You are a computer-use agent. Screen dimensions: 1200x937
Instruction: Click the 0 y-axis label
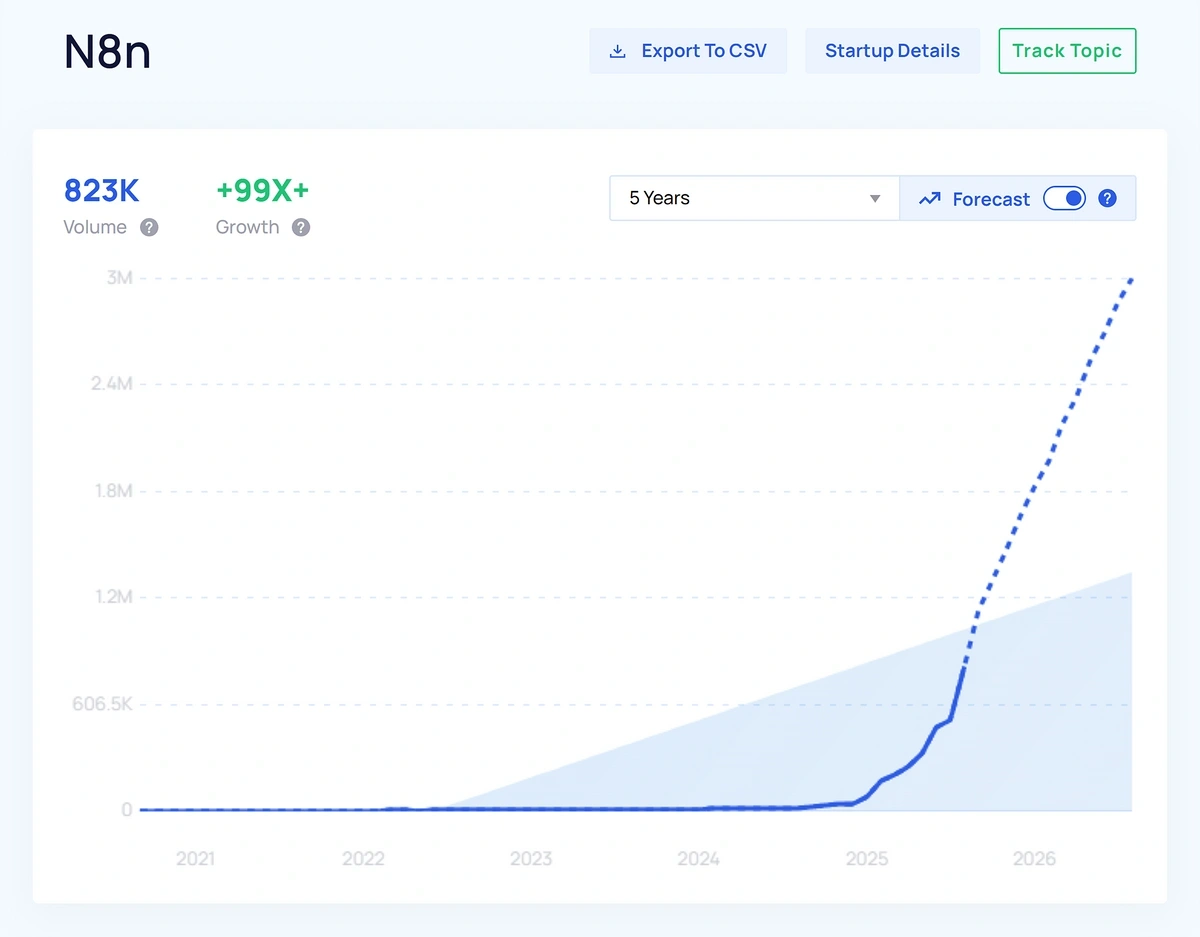[127, 810]
